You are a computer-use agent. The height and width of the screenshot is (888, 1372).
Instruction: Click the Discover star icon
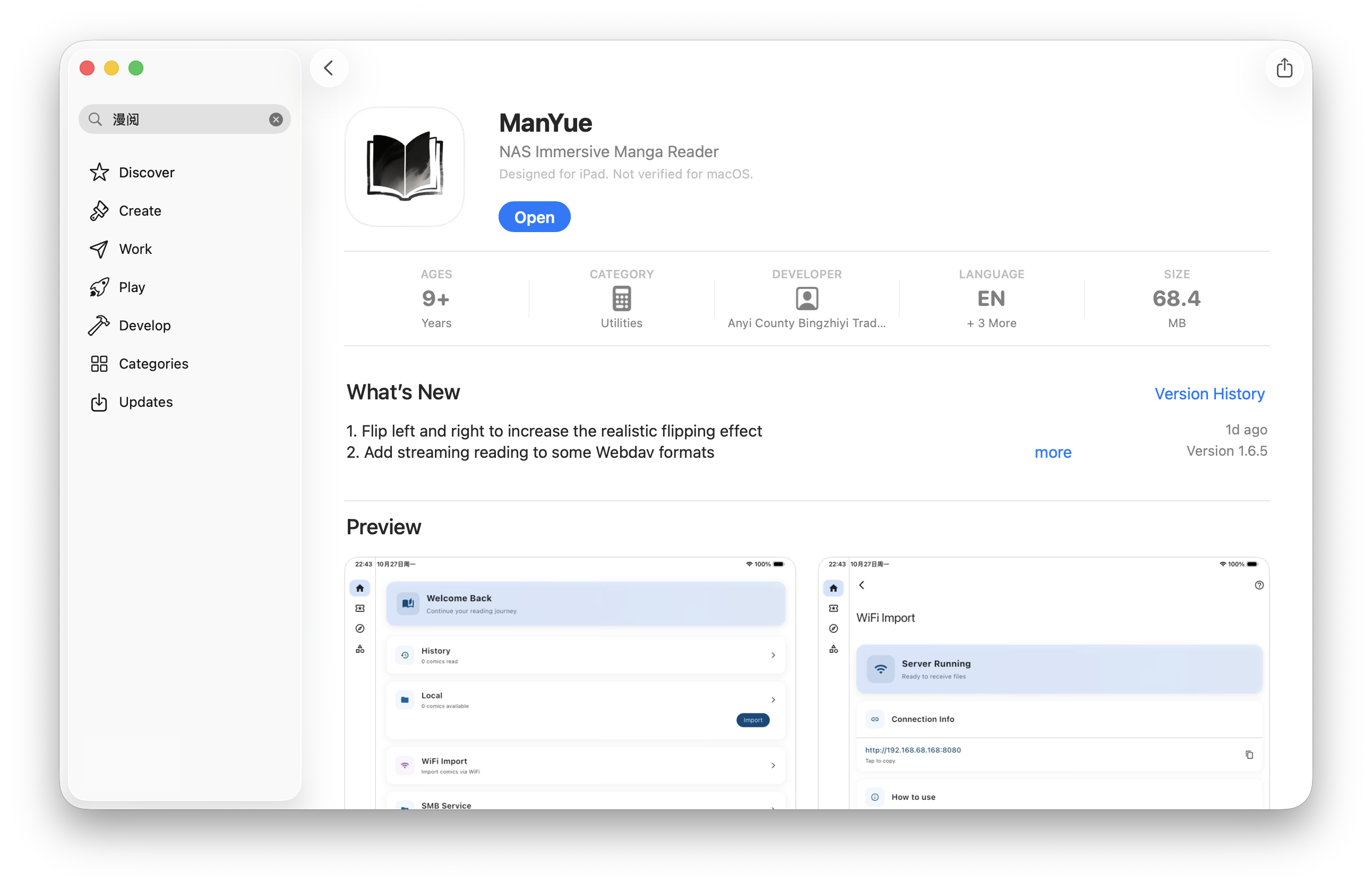coord(99,173)
